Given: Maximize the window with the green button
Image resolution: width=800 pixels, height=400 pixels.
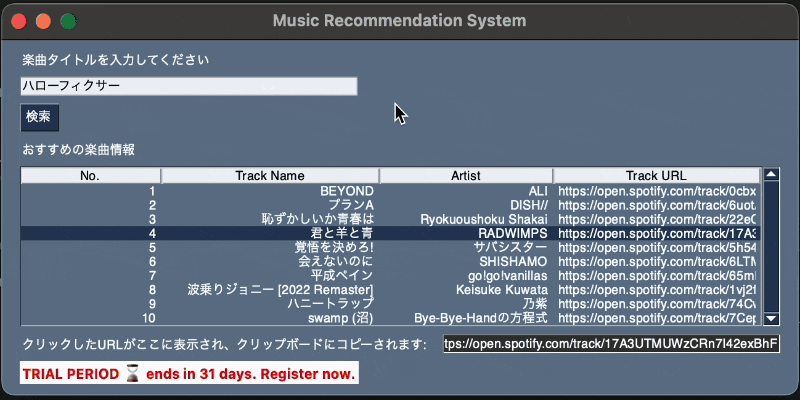Looking at the screenshot, I should click(x=68, y=21).
